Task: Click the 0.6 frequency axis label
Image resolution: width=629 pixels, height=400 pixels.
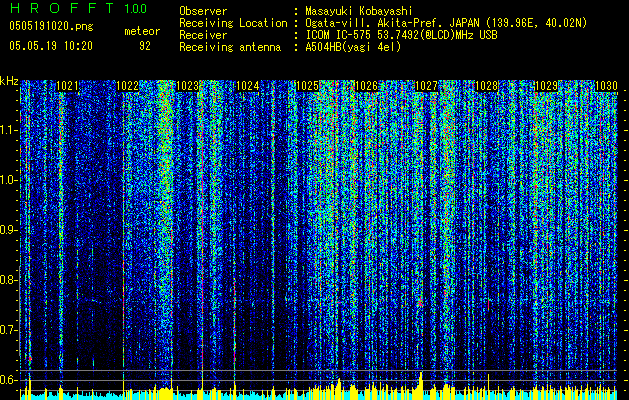Action: pyautogui.click(x=9, y=380)
